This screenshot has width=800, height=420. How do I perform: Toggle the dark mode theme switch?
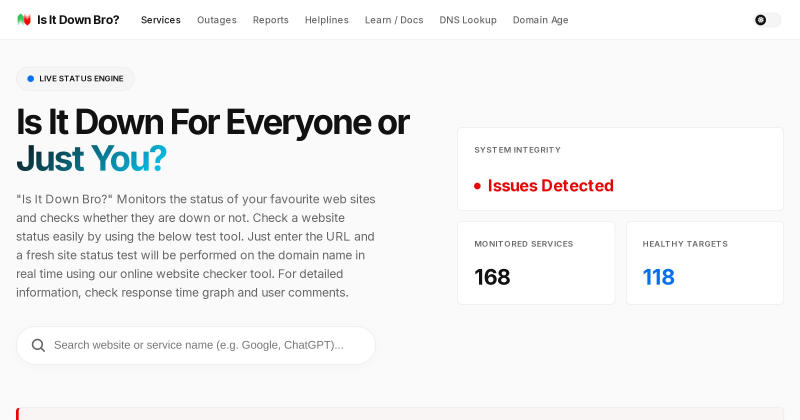click(x=767, y=20)
